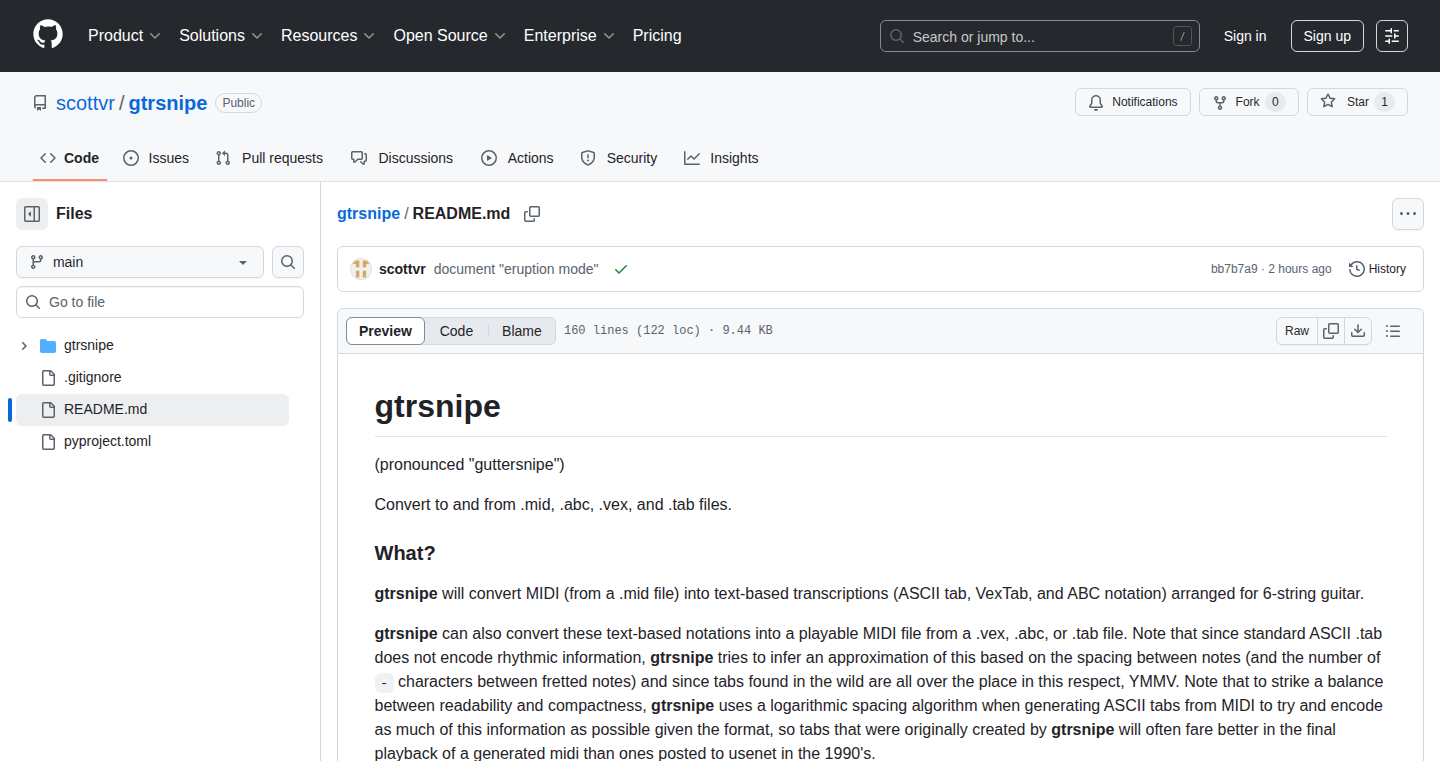Open commit bb7b7a9

tap(1234, 269)
